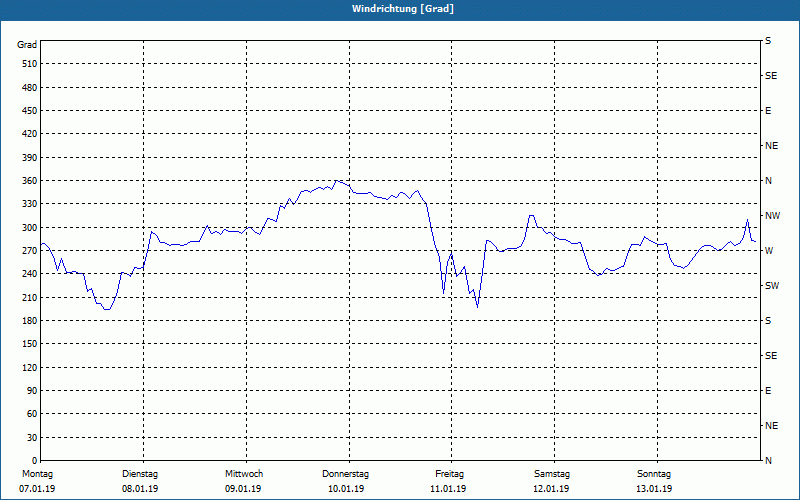The width and height of the screenshot is (800, 500).
Task: Click the 510 value on the y-axis
Action: [30, 64]
